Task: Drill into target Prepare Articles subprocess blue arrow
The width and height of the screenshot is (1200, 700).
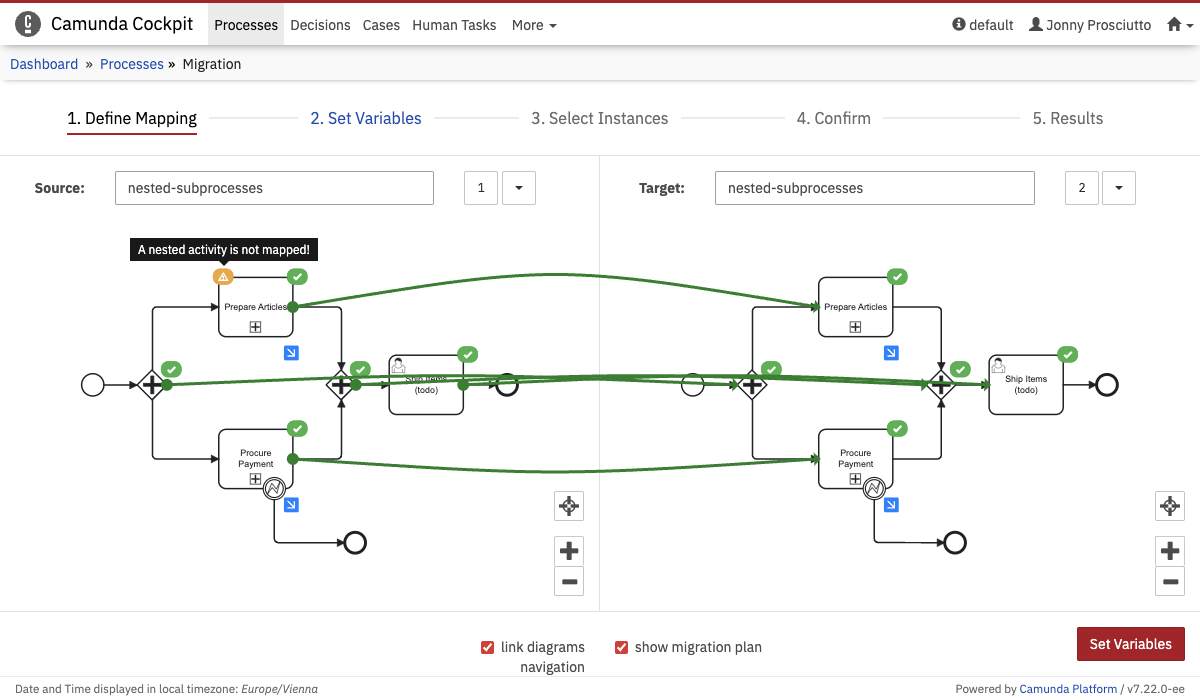Action: point(891,353)
